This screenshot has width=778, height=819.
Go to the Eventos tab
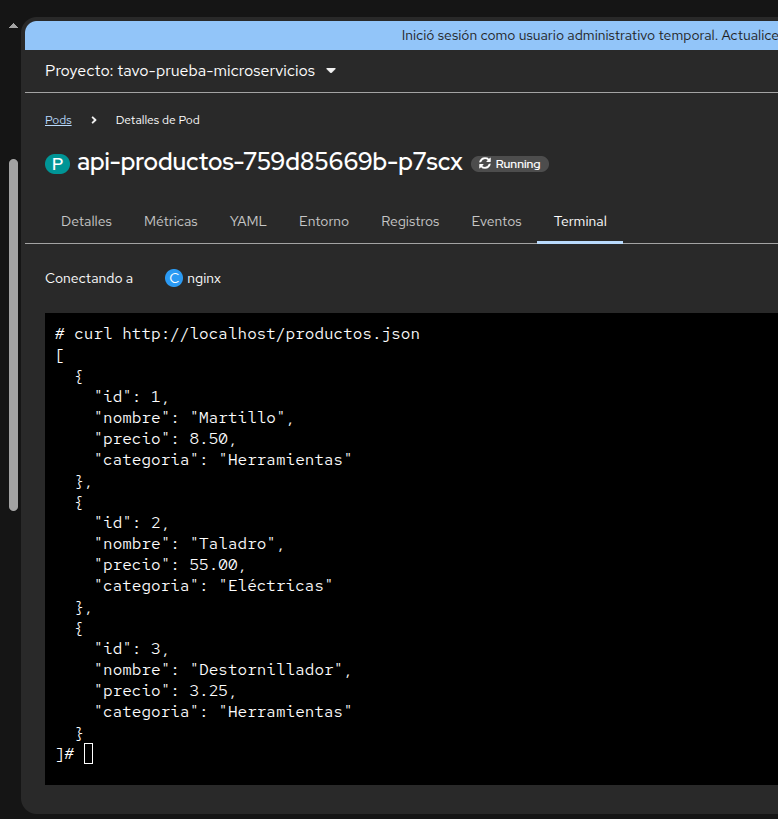pos(496,221)
